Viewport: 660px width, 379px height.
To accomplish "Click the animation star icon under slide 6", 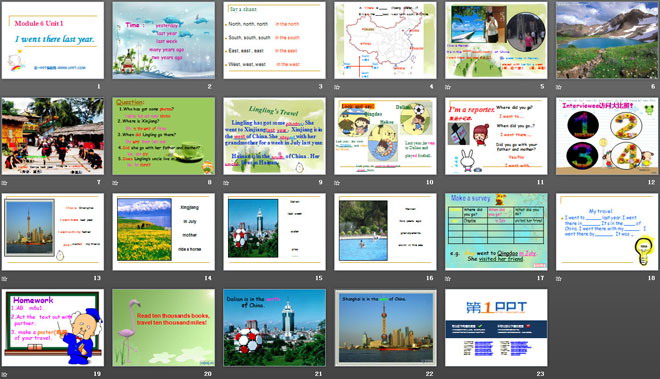I will [x=559, y=87].
